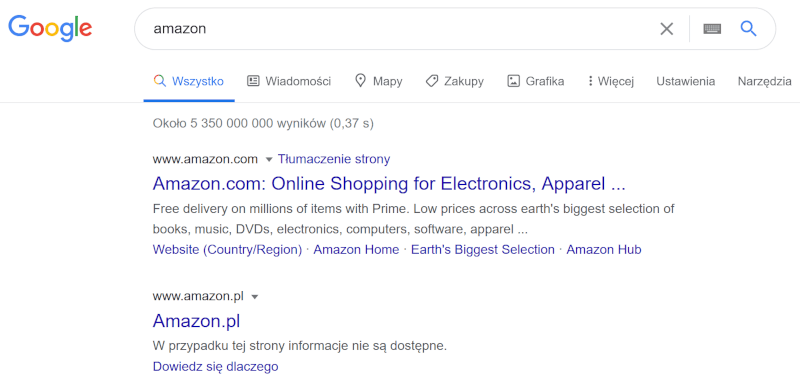
Task: Open Amazon.com Online Shopping result title
Action: click(x=389, y=184)
